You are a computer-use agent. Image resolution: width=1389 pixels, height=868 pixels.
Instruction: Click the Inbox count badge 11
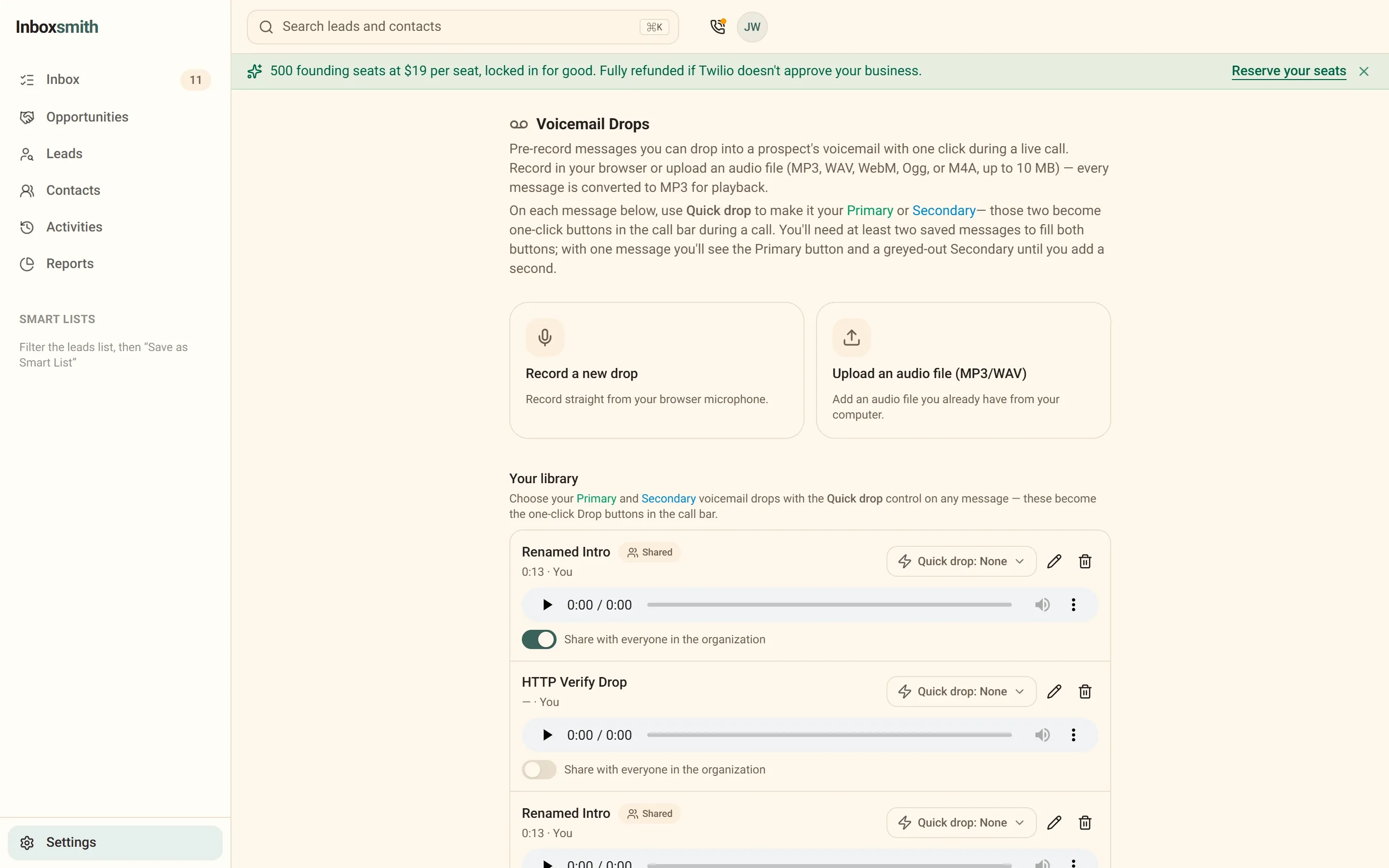tap(196, 80)
